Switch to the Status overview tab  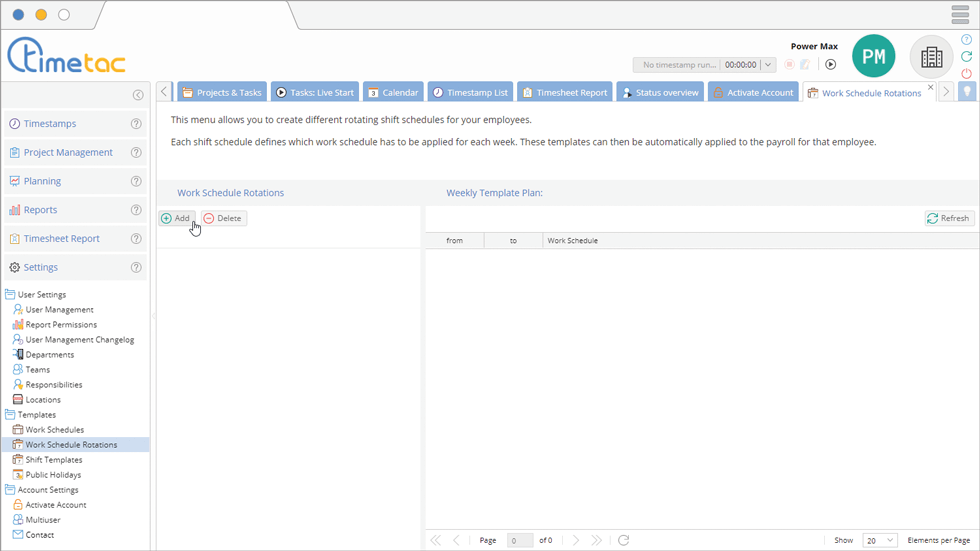click(x=660, y=92)
